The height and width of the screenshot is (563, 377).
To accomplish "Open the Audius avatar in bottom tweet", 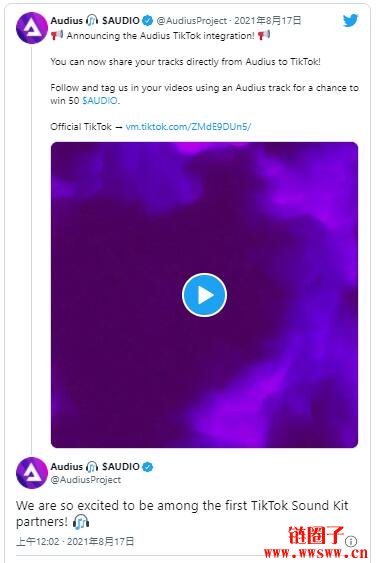I will [32, 473].
